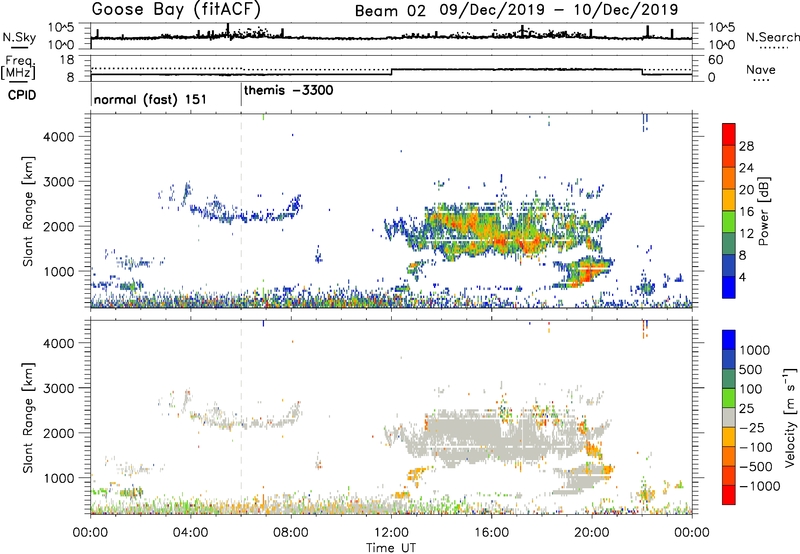Click the "Time UT" x-axis label

[391, 548]
